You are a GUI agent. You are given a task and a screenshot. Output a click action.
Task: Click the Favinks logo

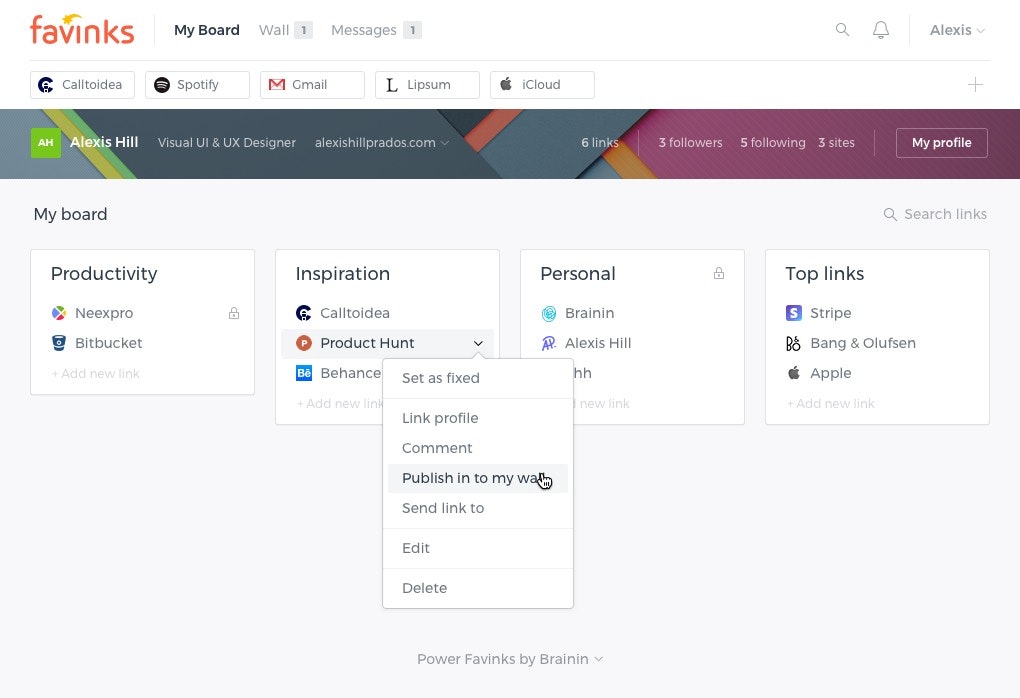(x=82, y=30)
